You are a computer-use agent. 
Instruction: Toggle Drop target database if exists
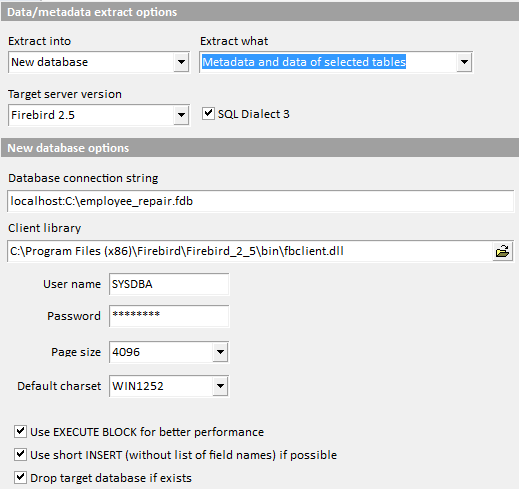(x=20, y=477)
